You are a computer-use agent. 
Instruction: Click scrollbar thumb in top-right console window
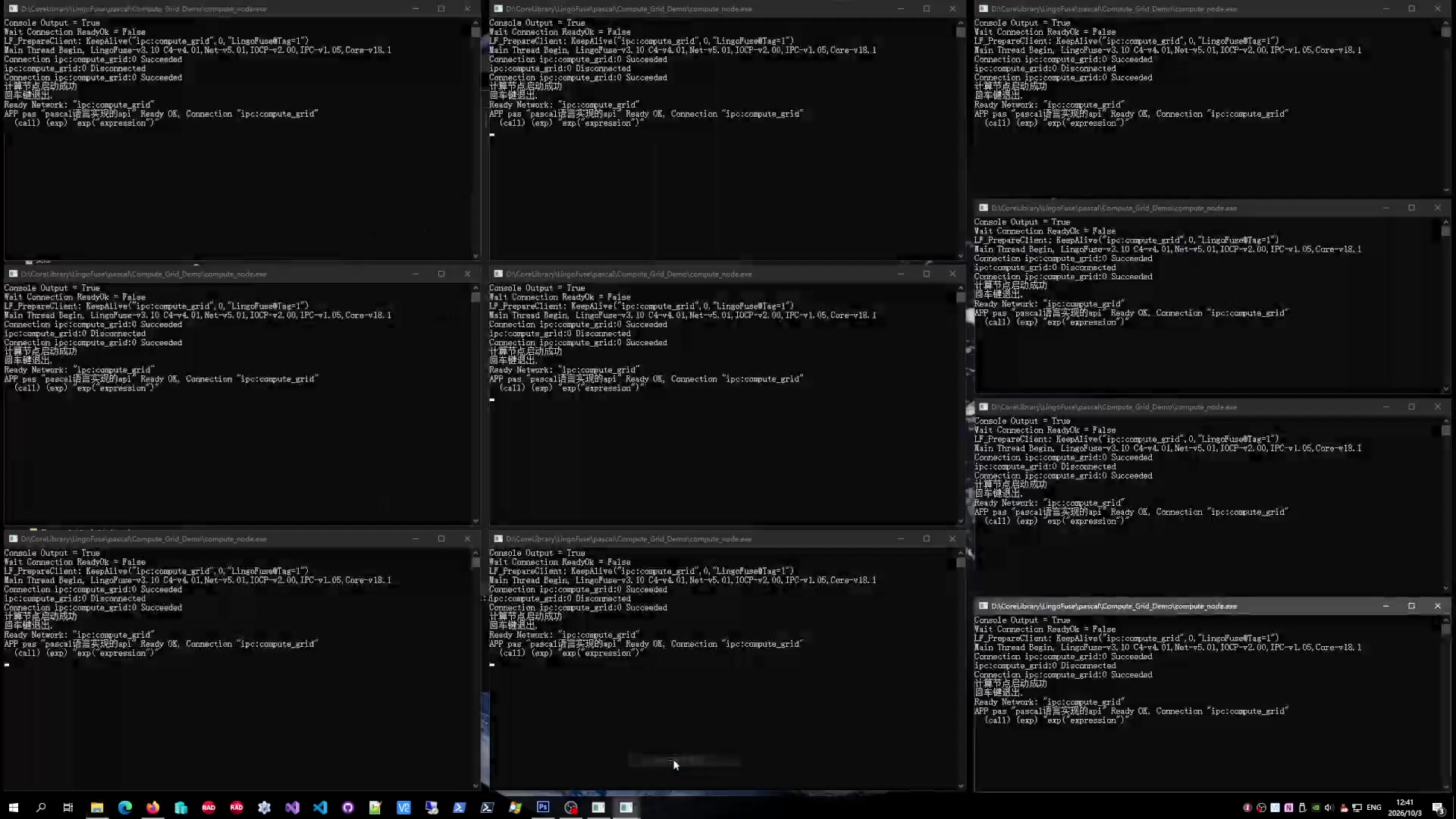[1446, 33]
